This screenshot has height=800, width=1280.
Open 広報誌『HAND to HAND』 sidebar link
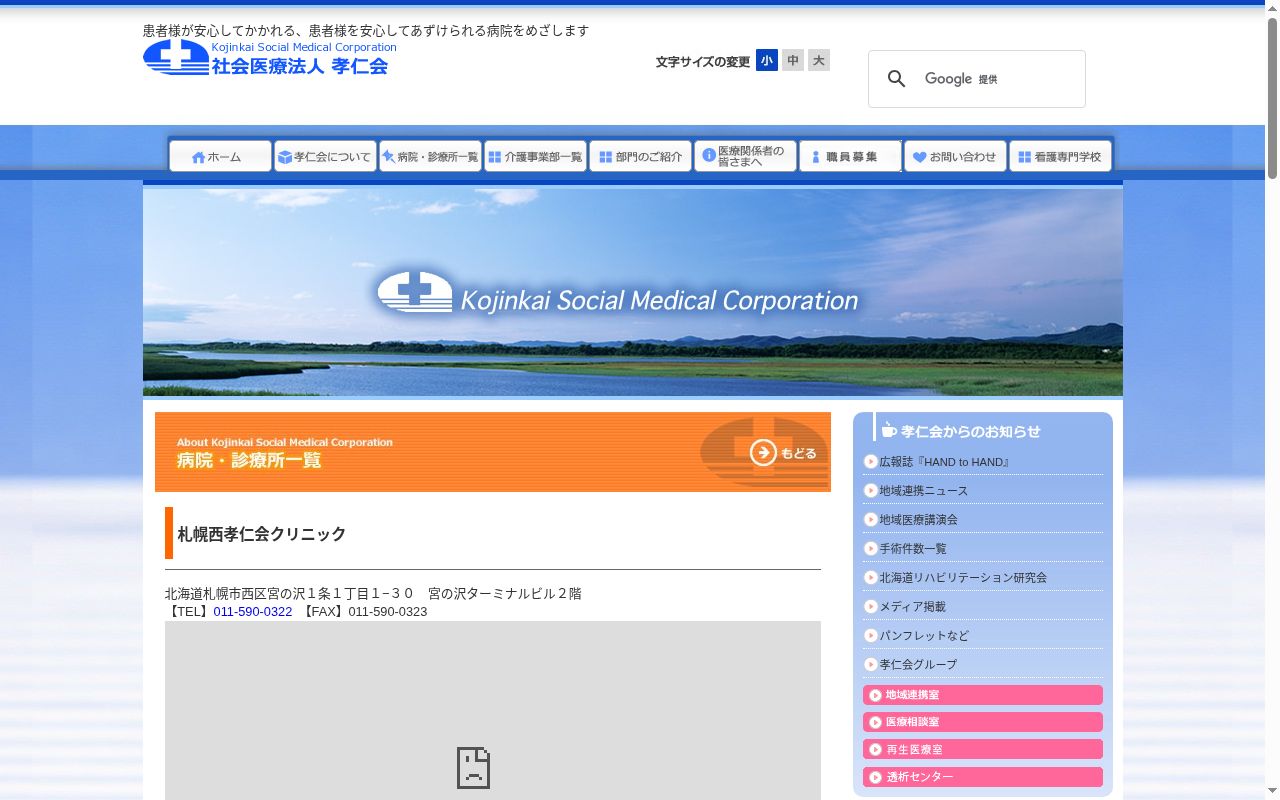[944, 462]
